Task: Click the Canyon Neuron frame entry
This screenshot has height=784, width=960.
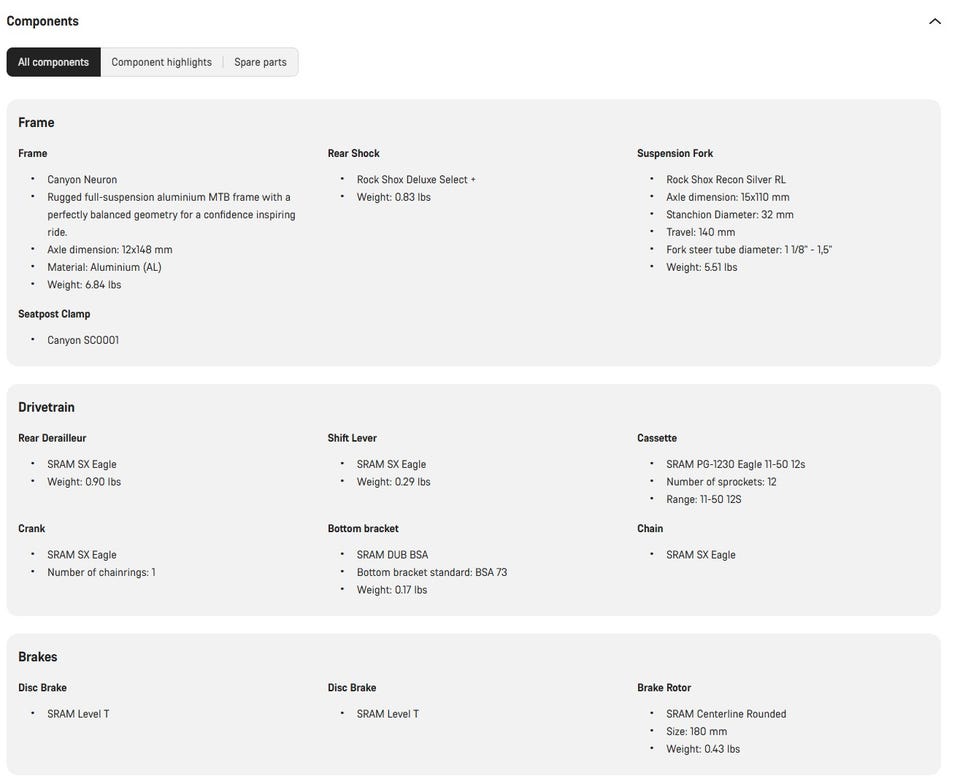Action: click(82, 179)
